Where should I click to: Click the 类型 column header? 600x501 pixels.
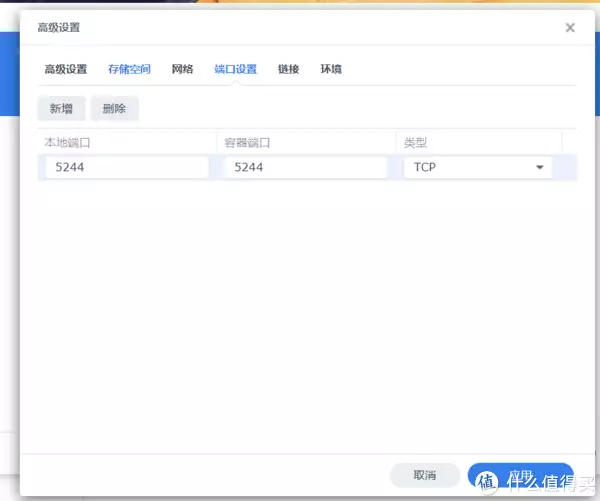point(479,143)
